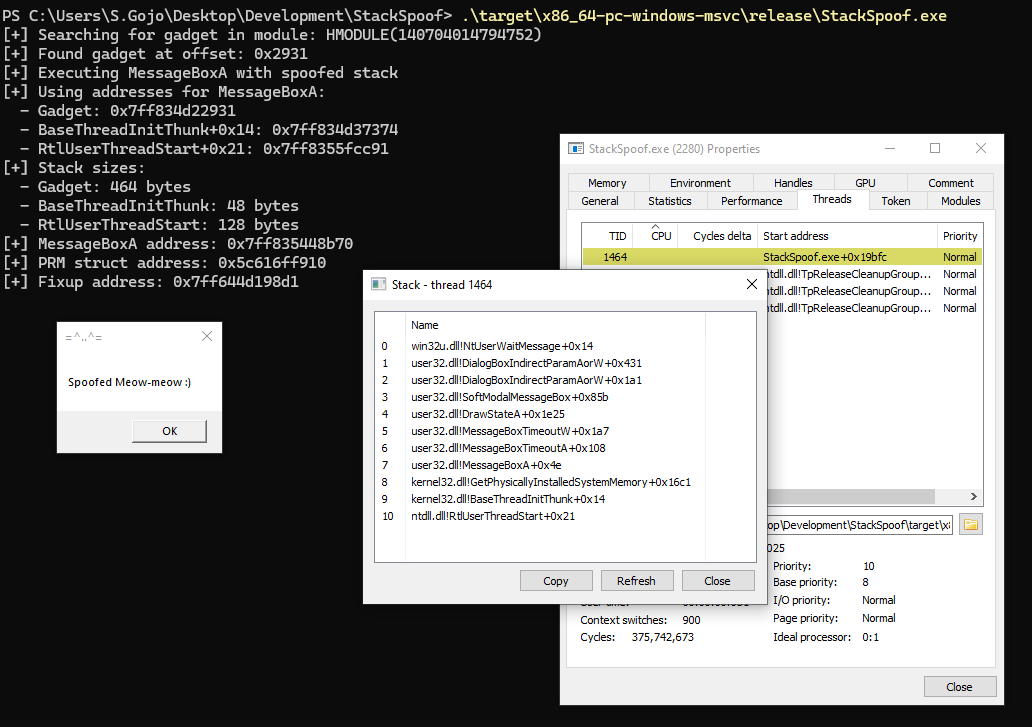Select stack frame DialogBoxIndirectParamAorW+0x431
Viewport: 1032px width, 727px height.
(526, 363)
